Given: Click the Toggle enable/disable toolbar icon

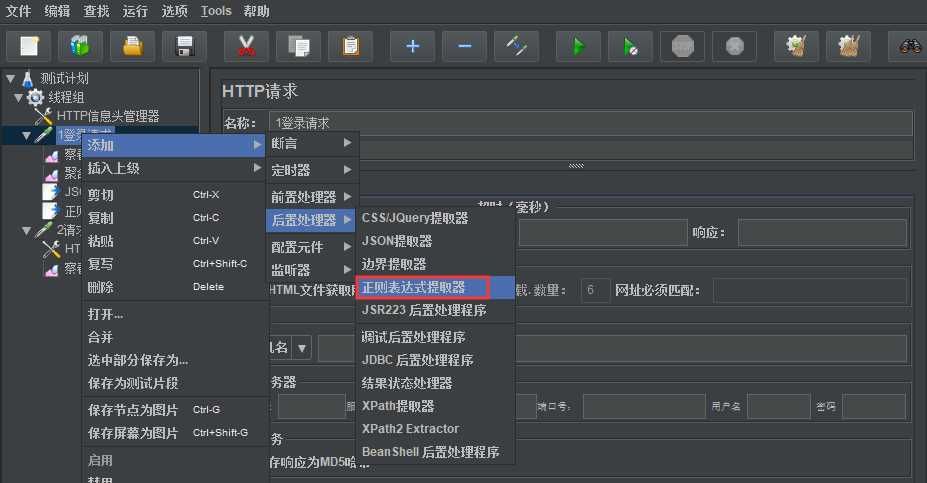Looking at the screenshot, I should coord(517,46).
